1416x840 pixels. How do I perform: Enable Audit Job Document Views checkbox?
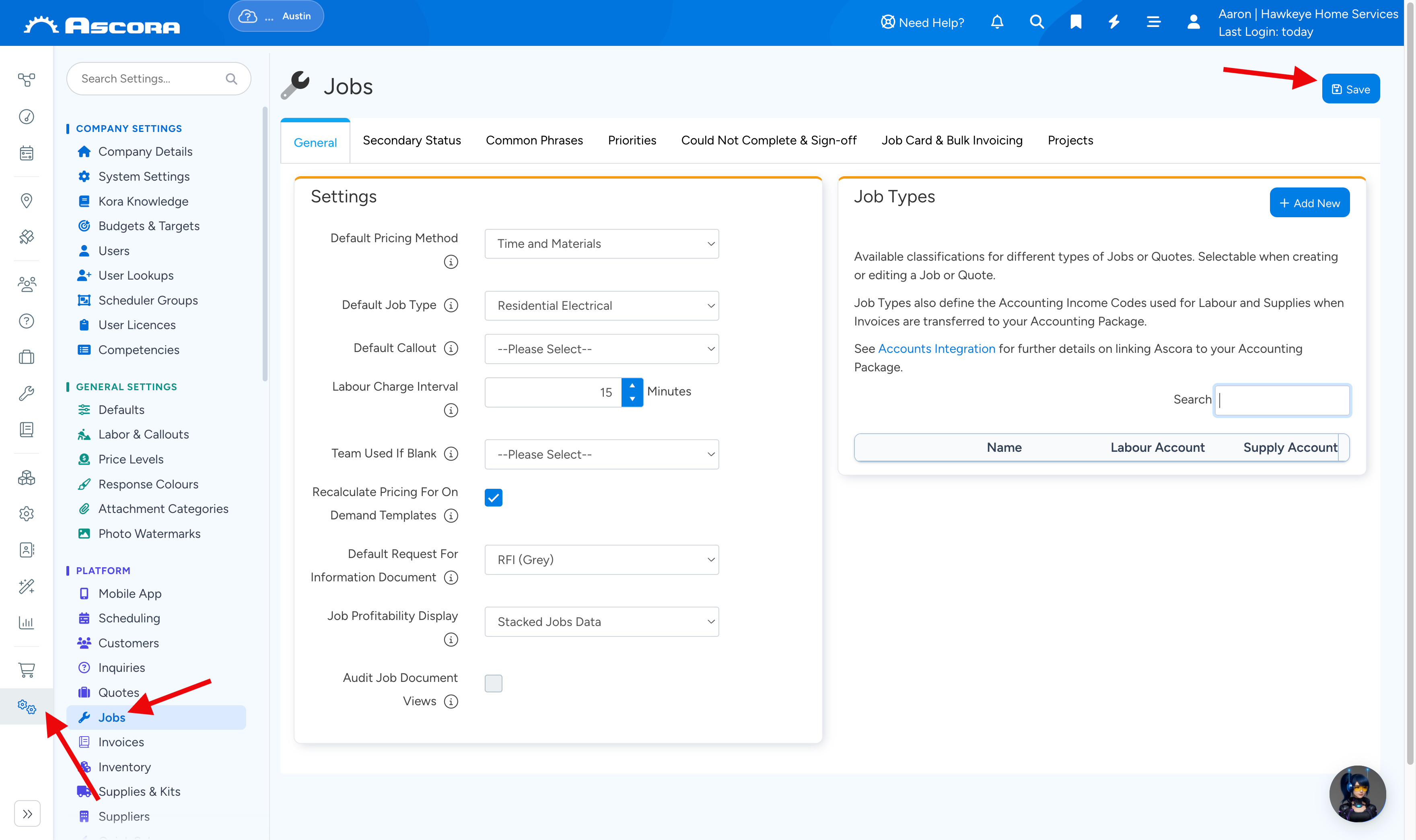pos(494,683)
